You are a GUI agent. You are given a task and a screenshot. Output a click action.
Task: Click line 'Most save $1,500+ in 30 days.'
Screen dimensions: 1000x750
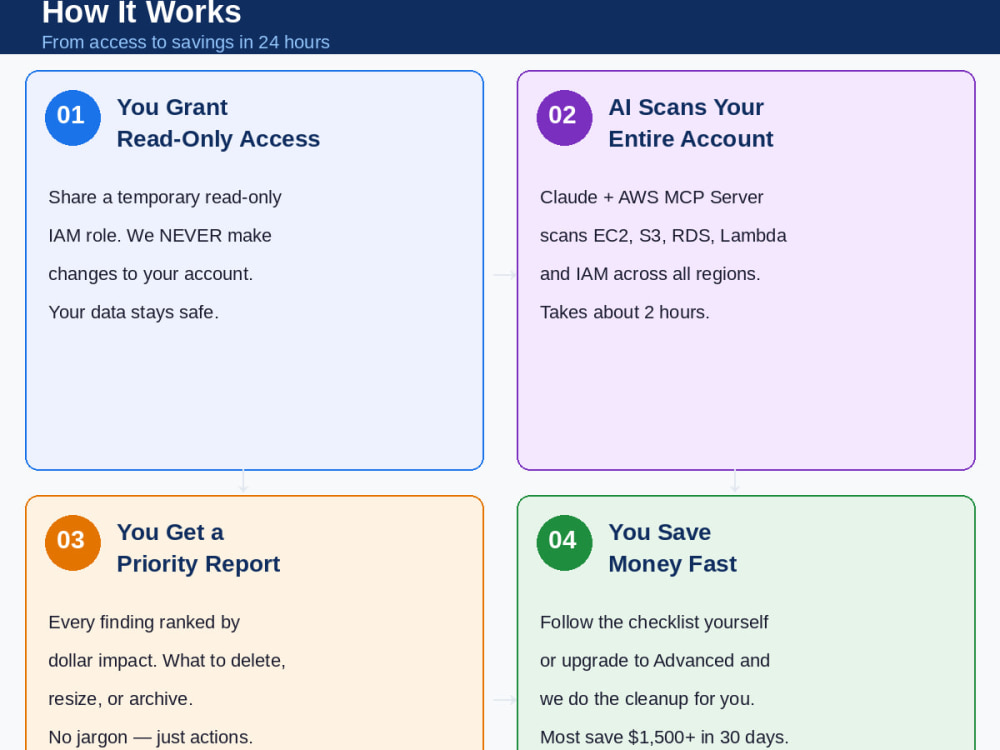665,737
